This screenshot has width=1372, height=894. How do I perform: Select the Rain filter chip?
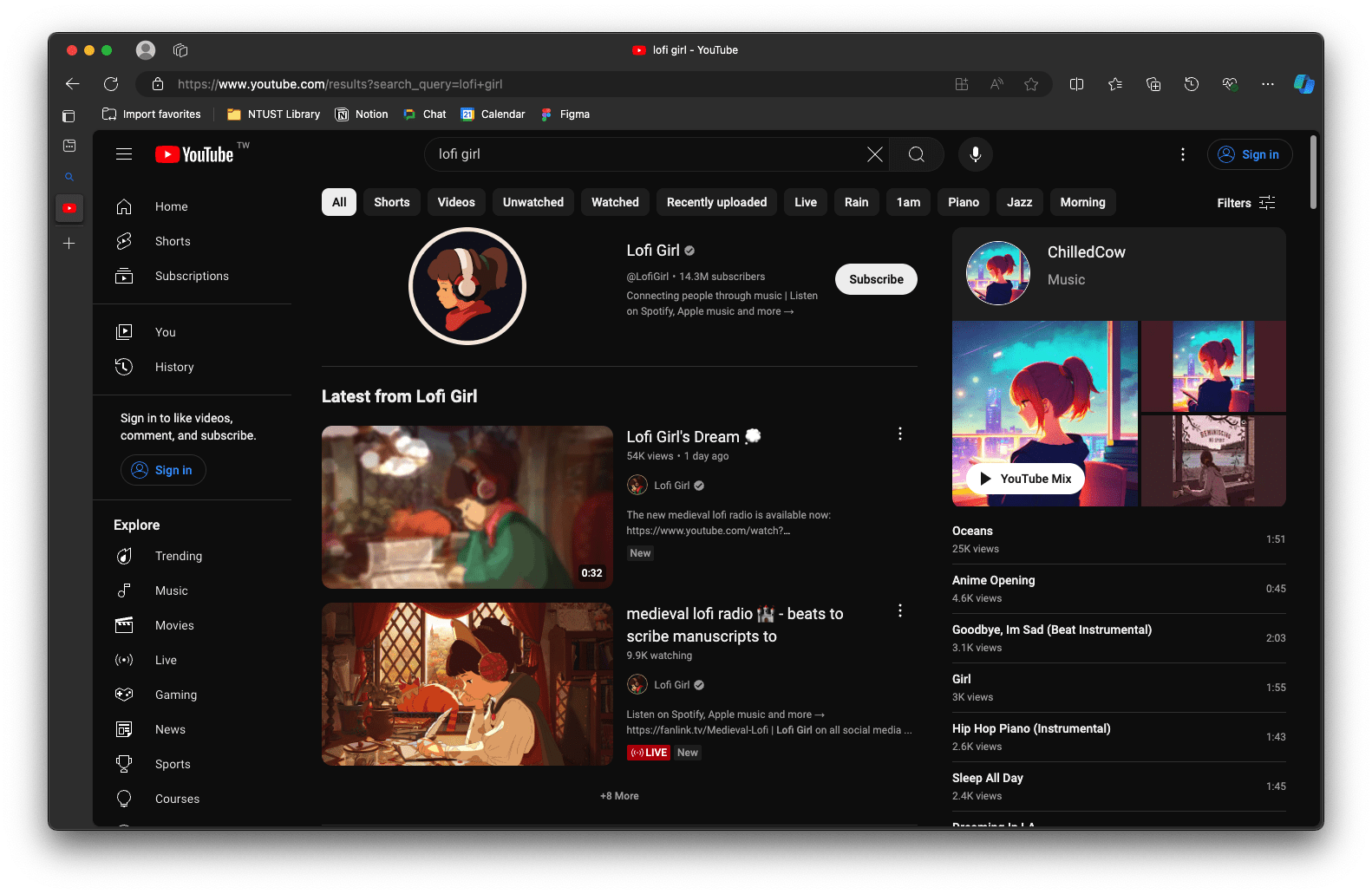[x=857, y=202]
